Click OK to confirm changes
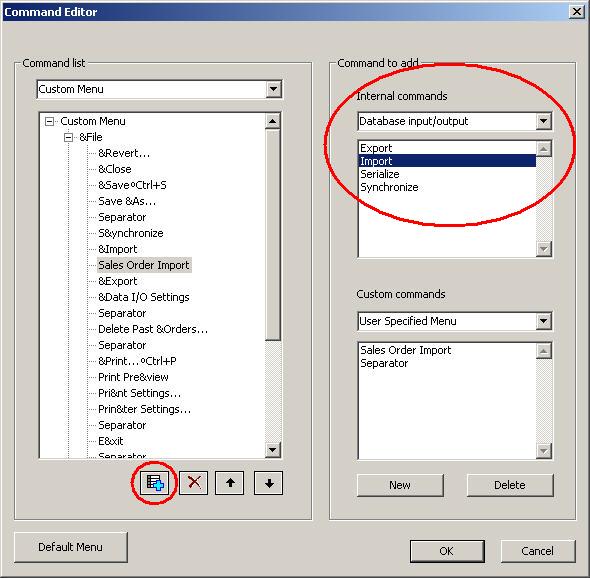Viewport: 590px width, 578px height. coord(447,551)
